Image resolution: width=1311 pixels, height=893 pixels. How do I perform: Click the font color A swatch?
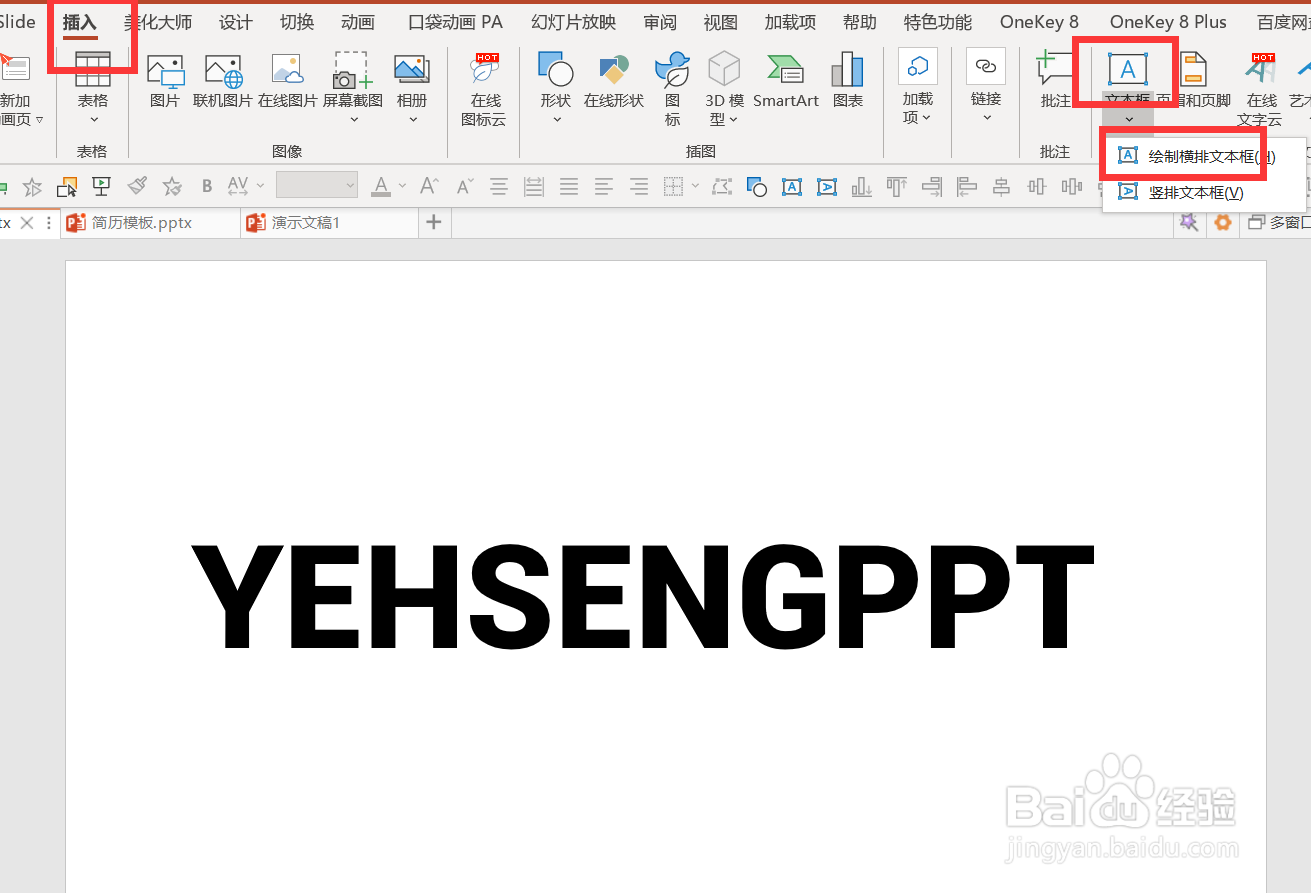click(381, 186)
